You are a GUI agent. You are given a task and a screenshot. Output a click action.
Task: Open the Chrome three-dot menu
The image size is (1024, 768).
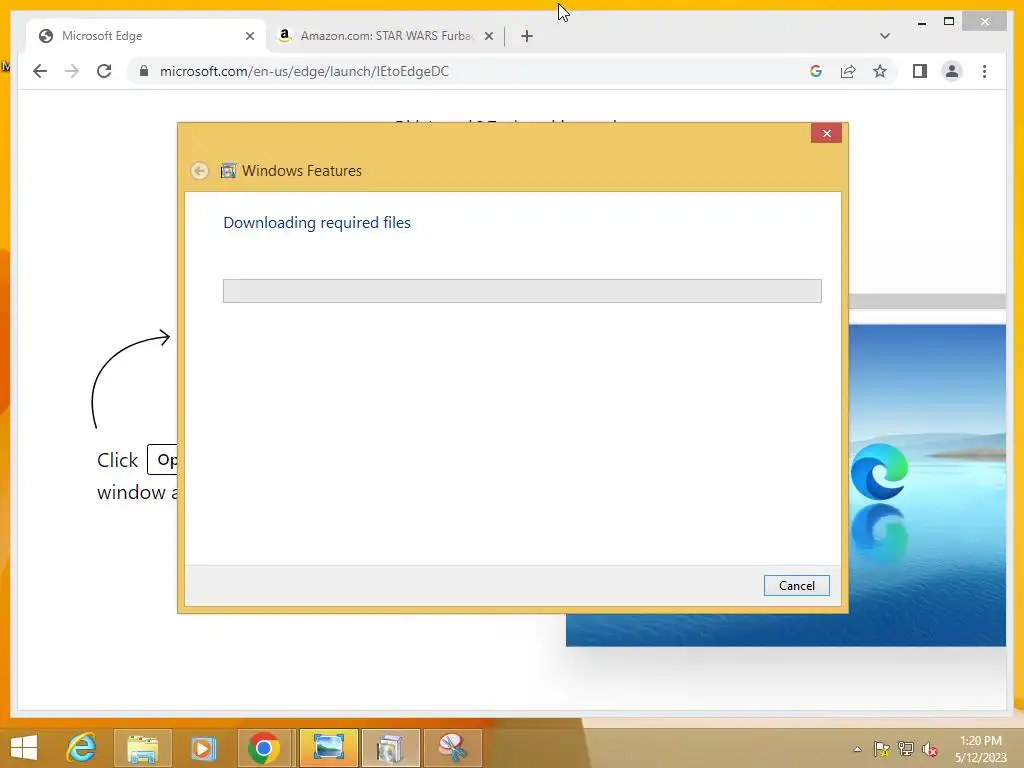click(x=984, y=71)
